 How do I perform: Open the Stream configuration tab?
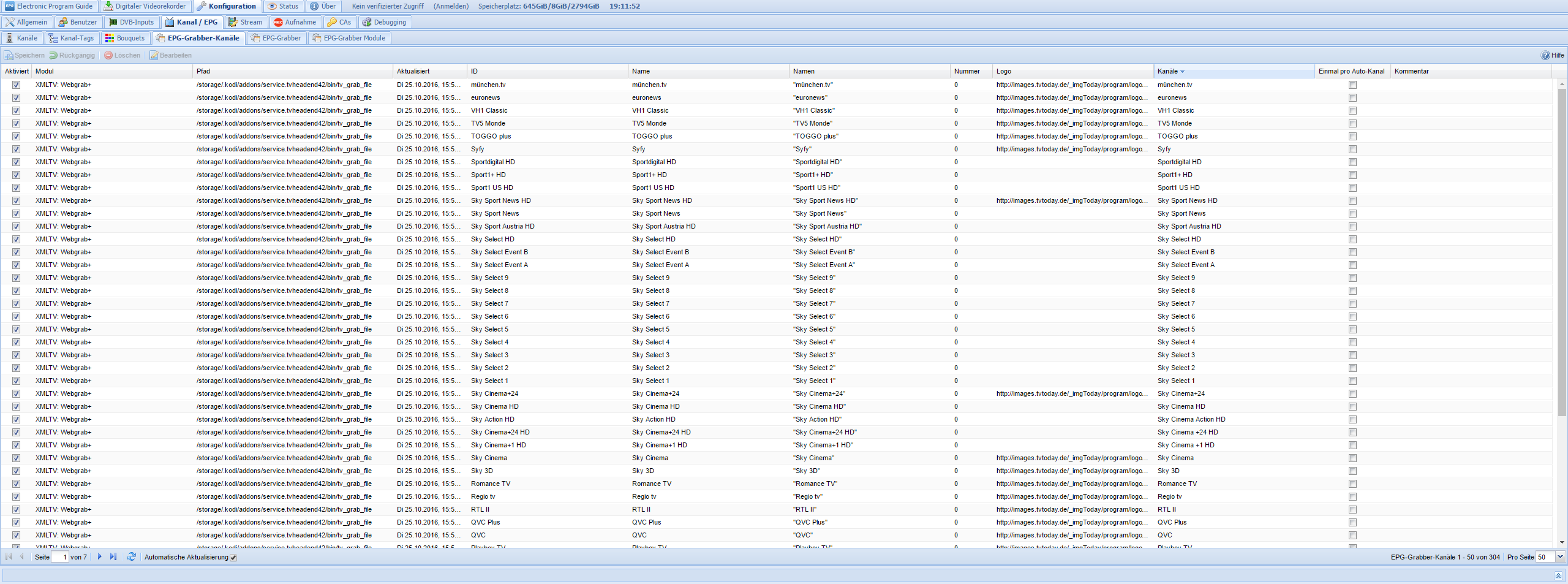245,22
